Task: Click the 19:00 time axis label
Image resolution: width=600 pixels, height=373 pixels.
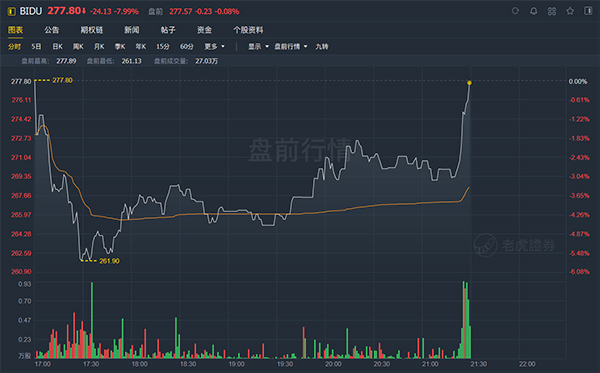Action: click(236, 364)
